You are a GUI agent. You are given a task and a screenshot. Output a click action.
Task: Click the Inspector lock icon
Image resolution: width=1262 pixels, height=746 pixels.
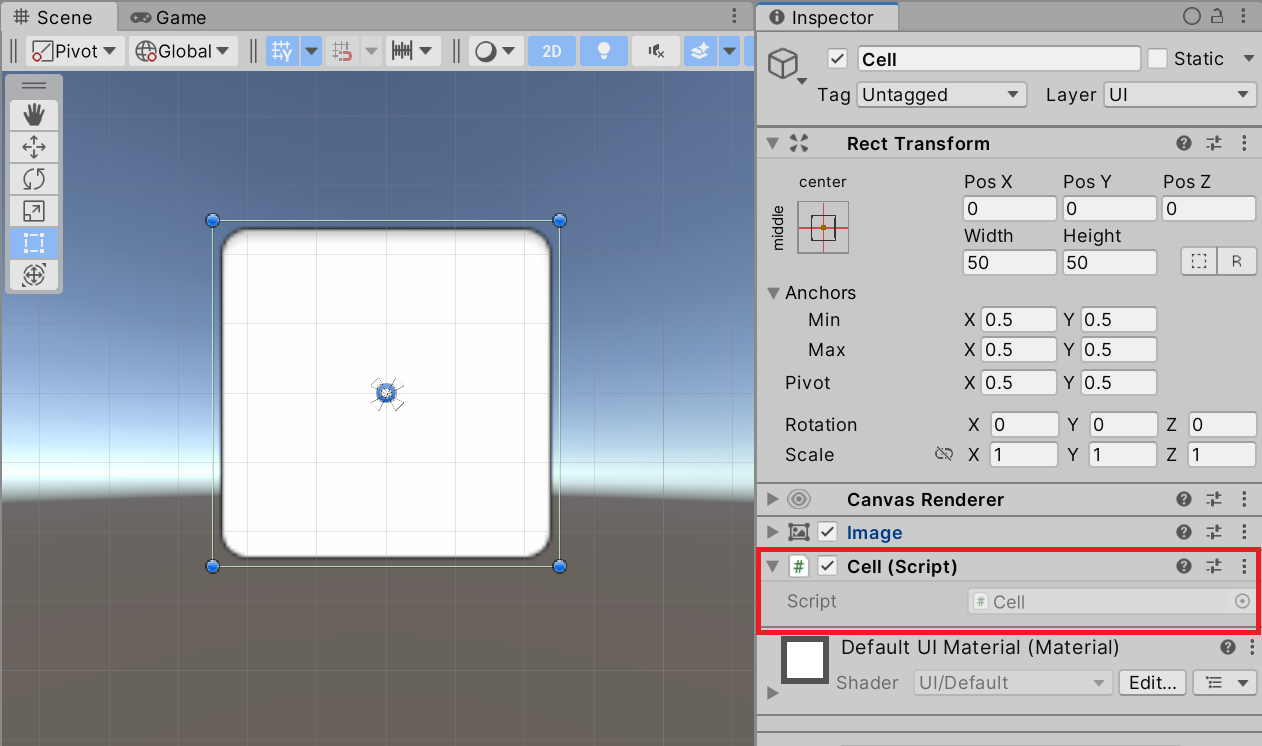click(x=1217, y=17)
